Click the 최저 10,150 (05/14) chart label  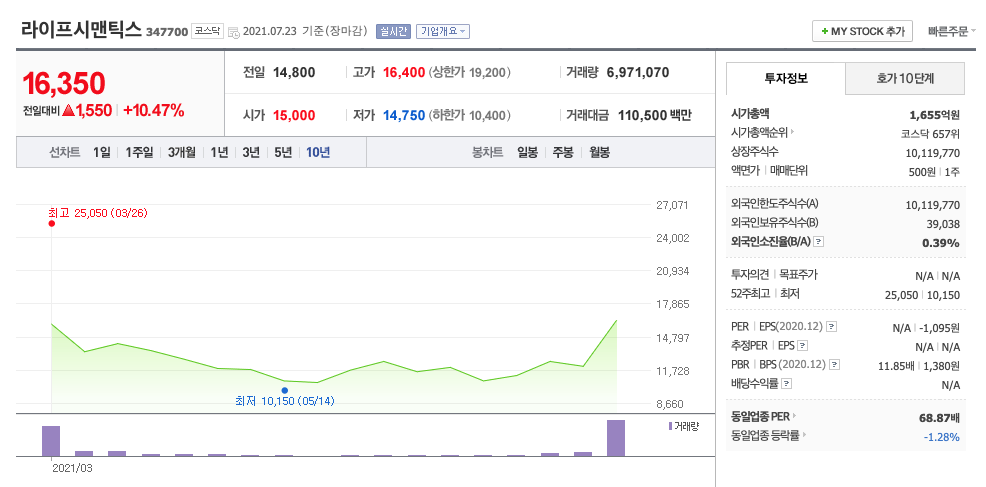(x=284, y=401)
